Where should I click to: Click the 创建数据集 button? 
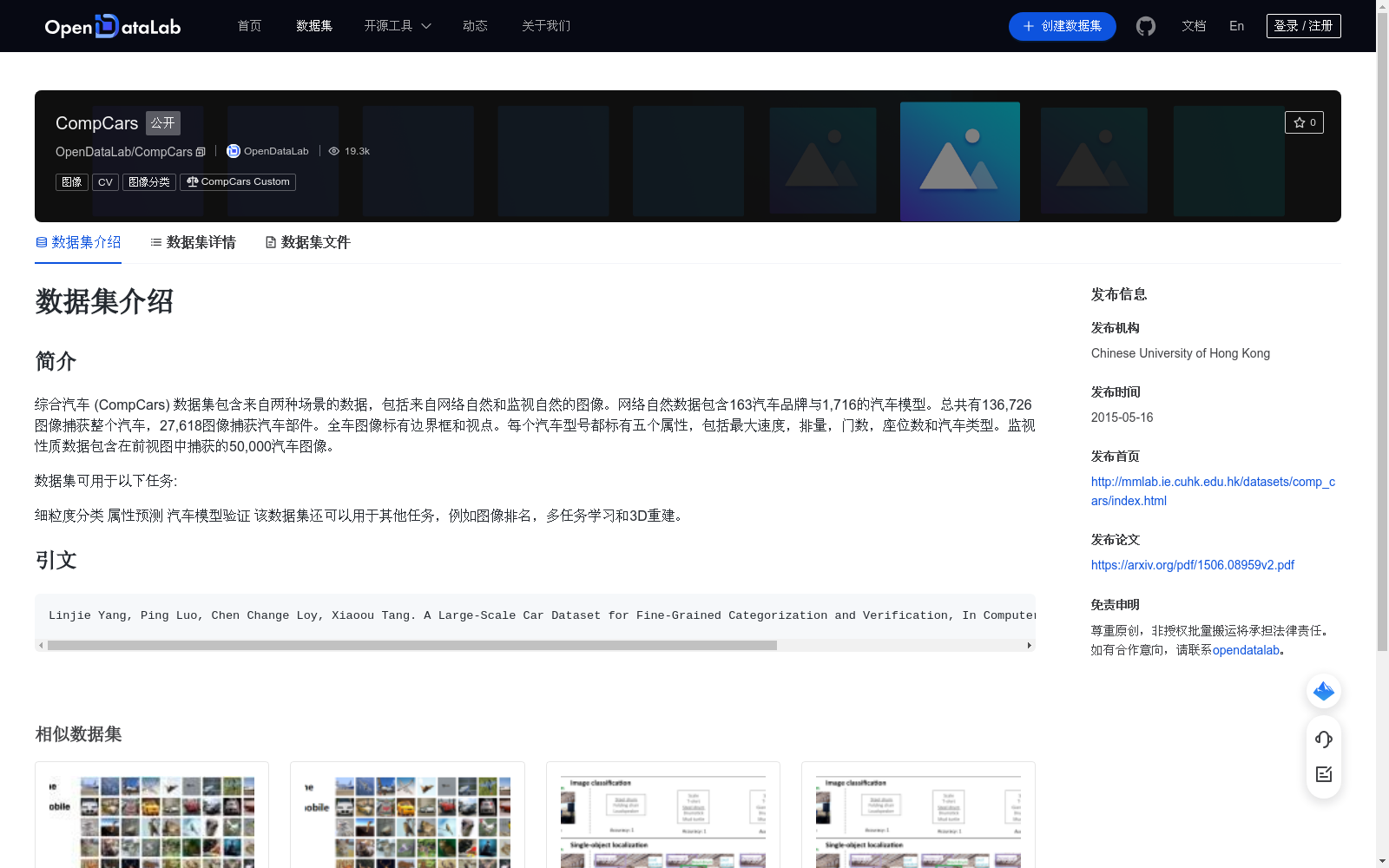tap(1062, 26)
